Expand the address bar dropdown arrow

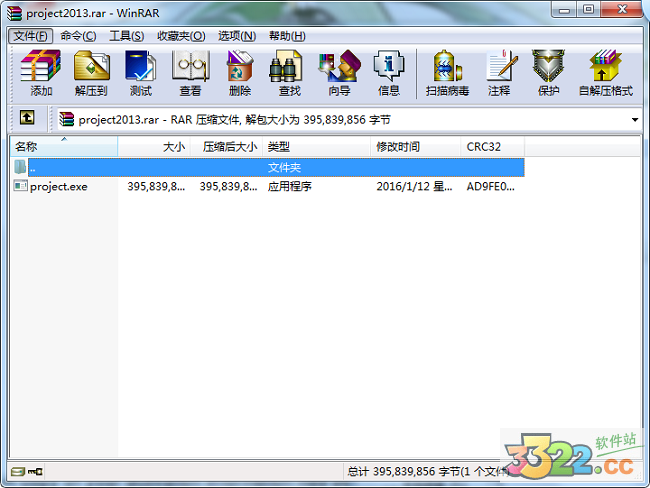click(x=635, y=120)
